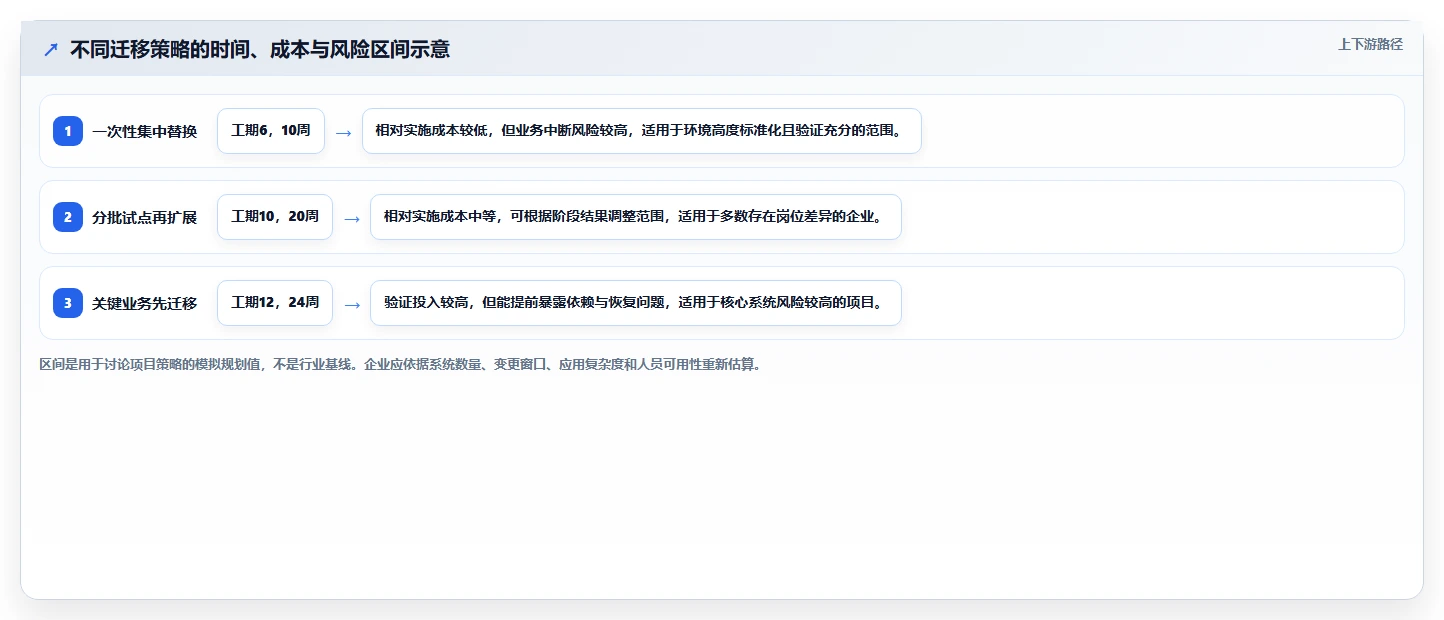Select the 分批试点再扩展 strategy label

click(145, 217)
